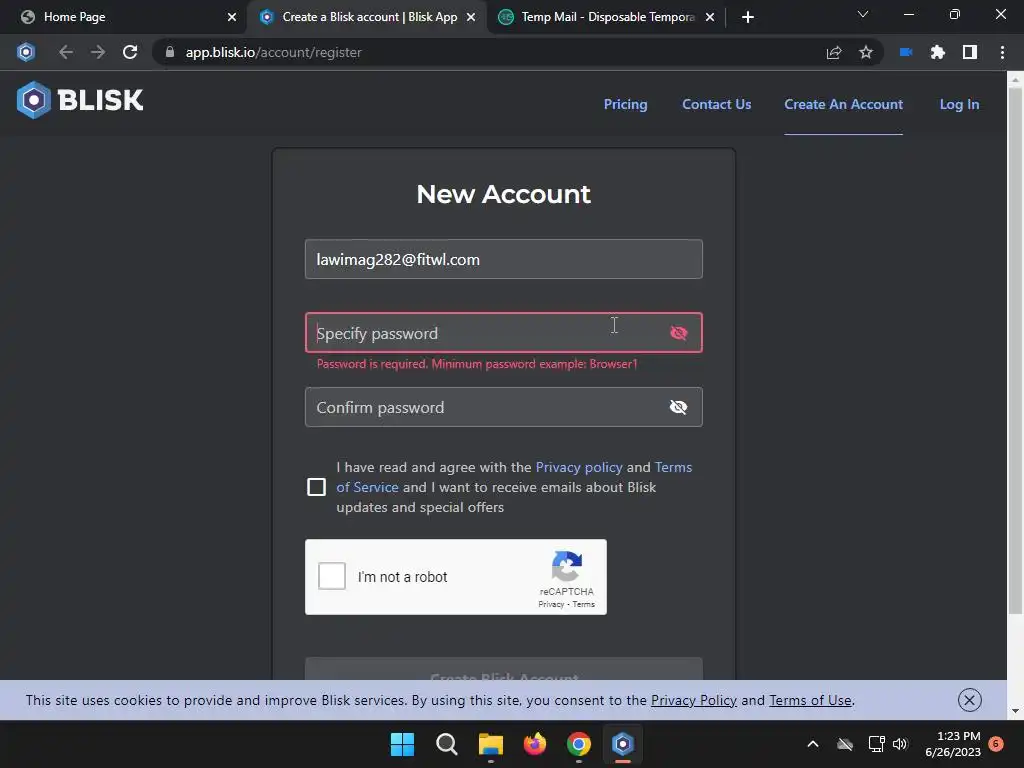Close the Create a Blisk account tab
This screenshot has height=768, width=1024.
pos(471,17)
